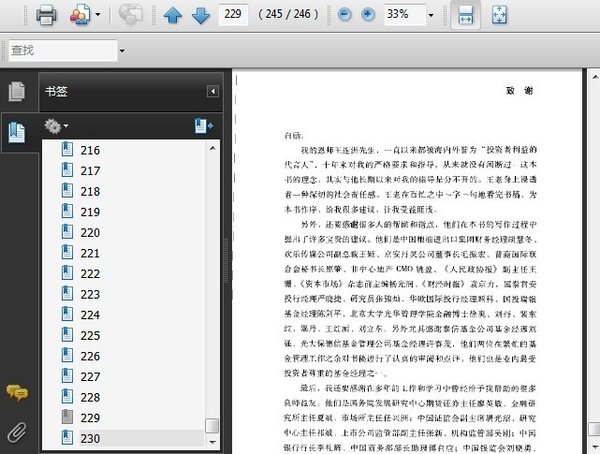Select bookmark 226
600x454 pixels.
90,356
